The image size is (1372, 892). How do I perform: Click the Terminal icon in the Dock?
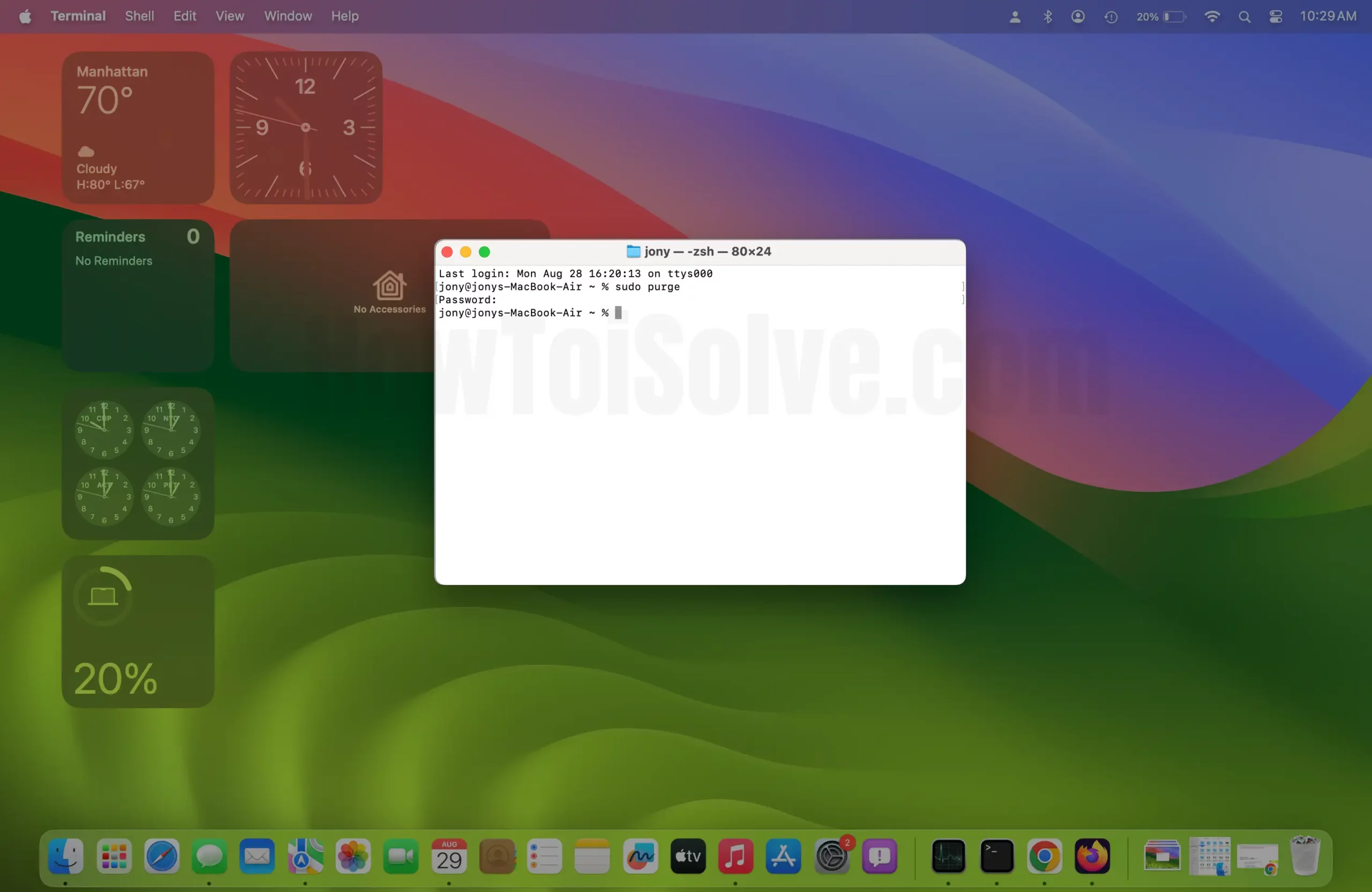point(997,856)
